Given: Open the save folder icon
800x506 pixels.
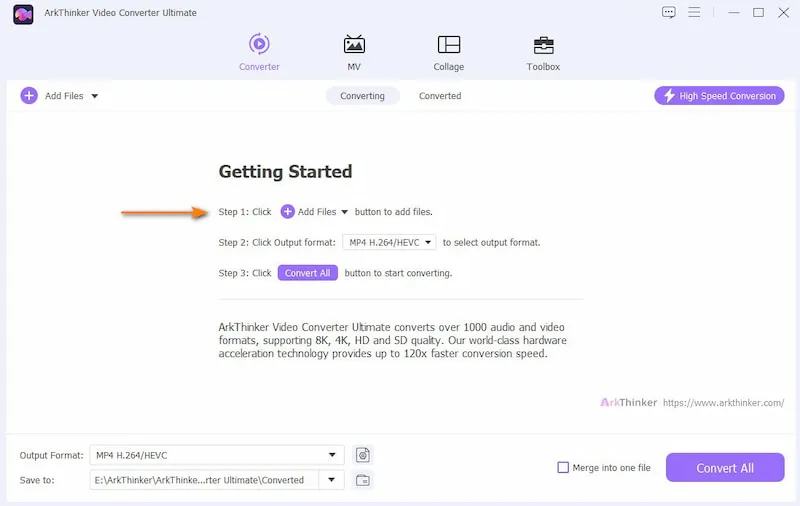Looking at the screenshot, I should pos(363,480).
